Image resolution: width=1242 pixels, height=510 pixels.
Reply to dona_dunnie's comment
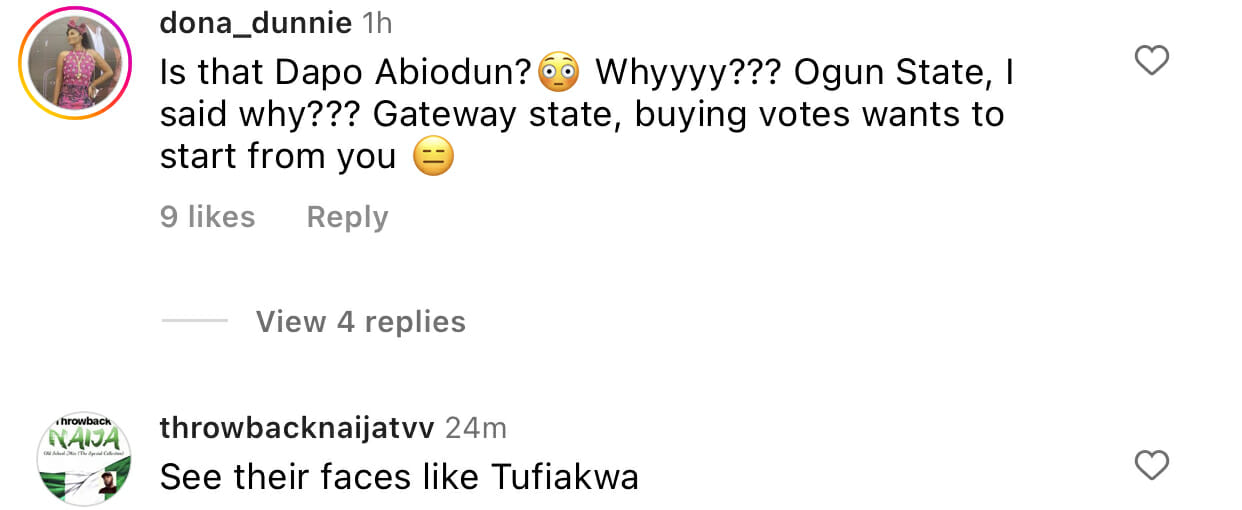pyautogui.click(x=347, y=217)
